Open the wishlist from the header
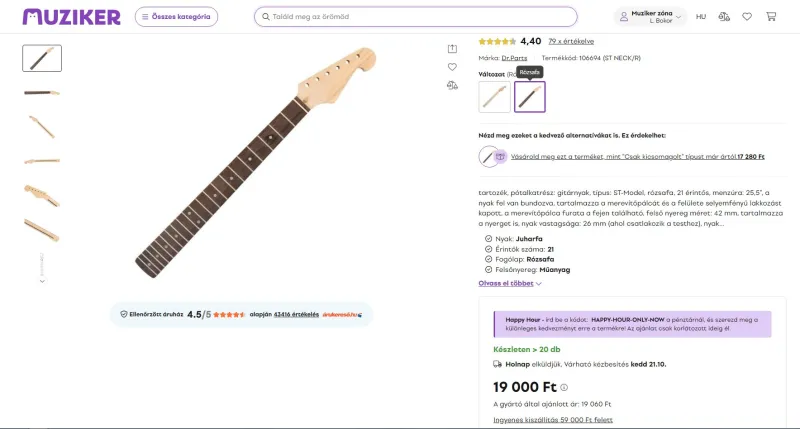This screenshot has height=429, width=800. (747, 17)
